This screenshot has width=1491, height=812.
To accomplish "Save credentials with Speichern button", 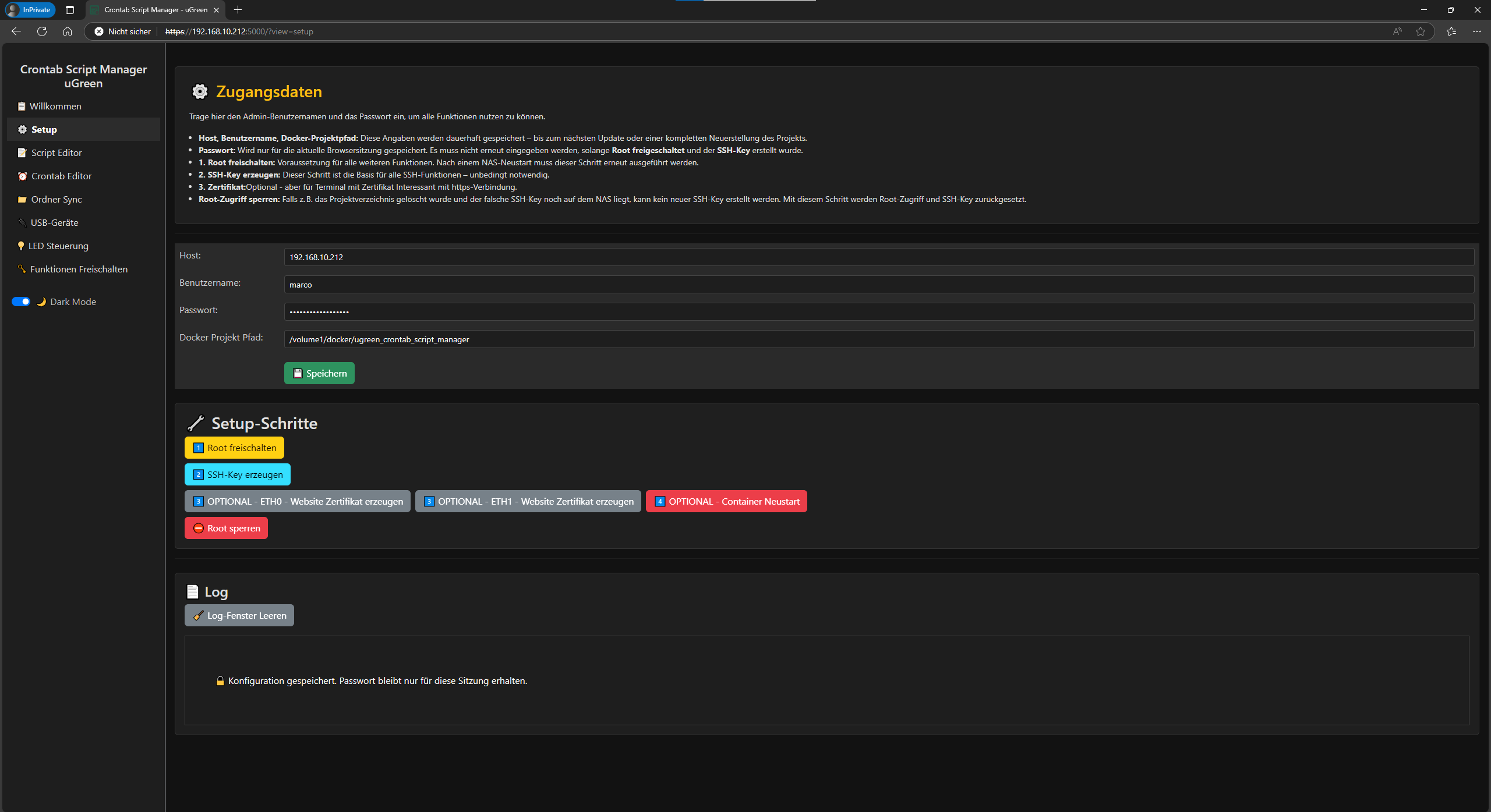I will pyautogui.click(x=319, y=373).
